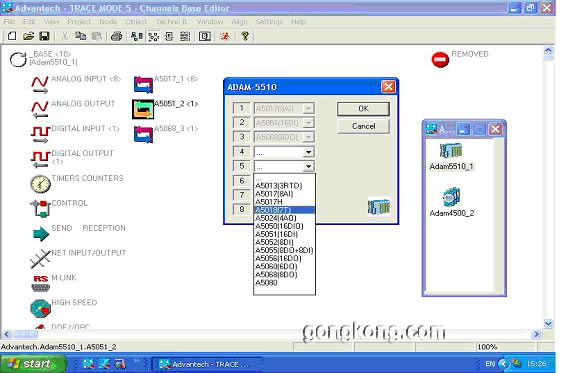Screen dimensions: 565x373
Task: Click the EN language indicator in tray
Action: [x=490, y=364]
